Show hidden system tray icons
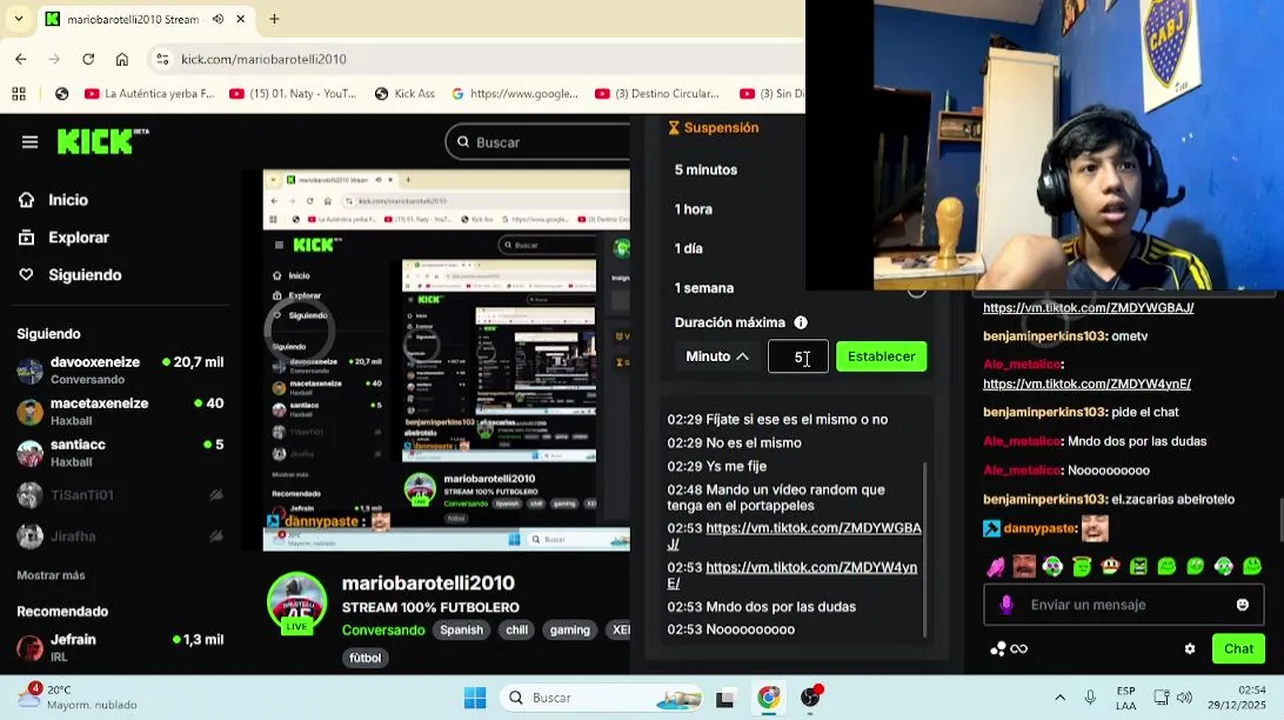Screen dimensions: 1284x720 tap(1060, 697)
